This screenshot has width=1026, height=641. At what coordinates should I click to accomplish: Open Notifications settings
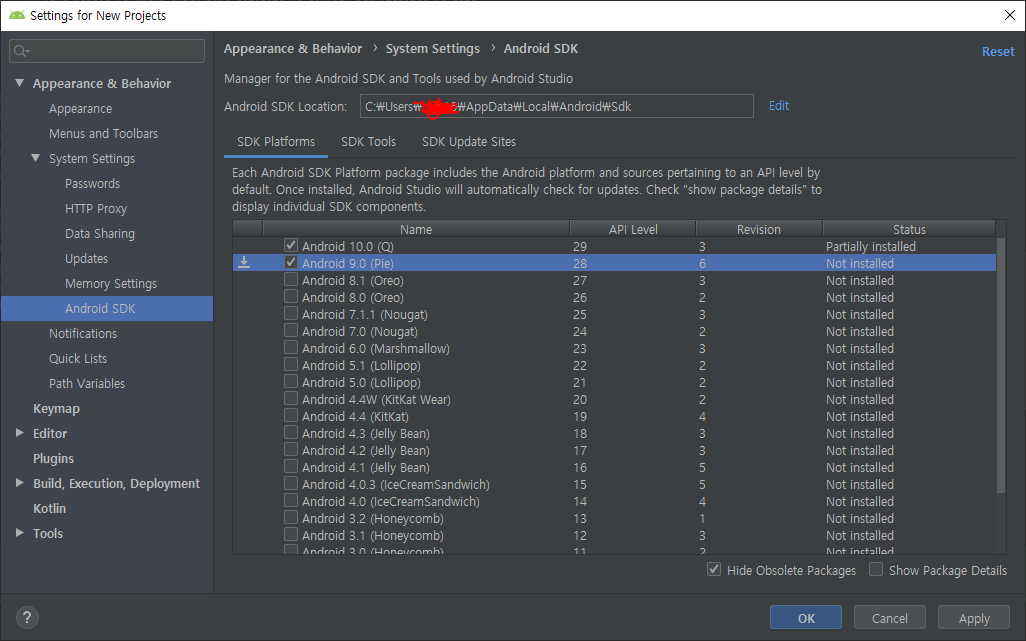point(82,334)
